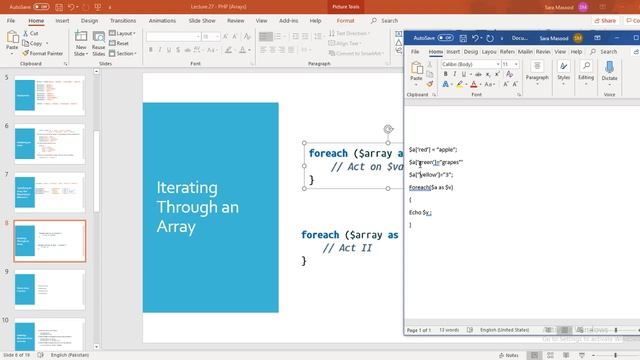Screen dimensions: 640x360
Task: Click Cut in PowerPoint clipboard group
Action: pos(31,33)
